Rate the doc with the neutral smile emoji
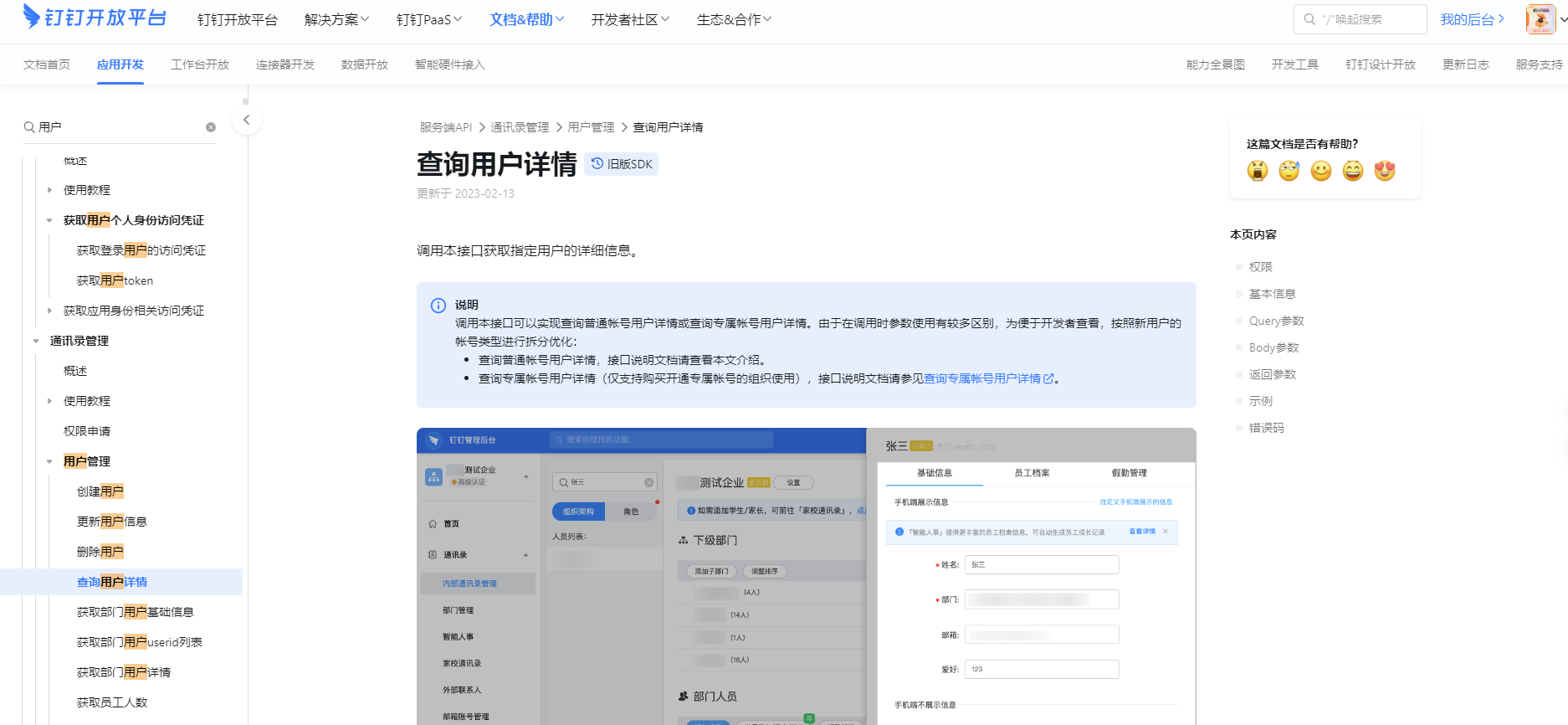 (1321, 171)
